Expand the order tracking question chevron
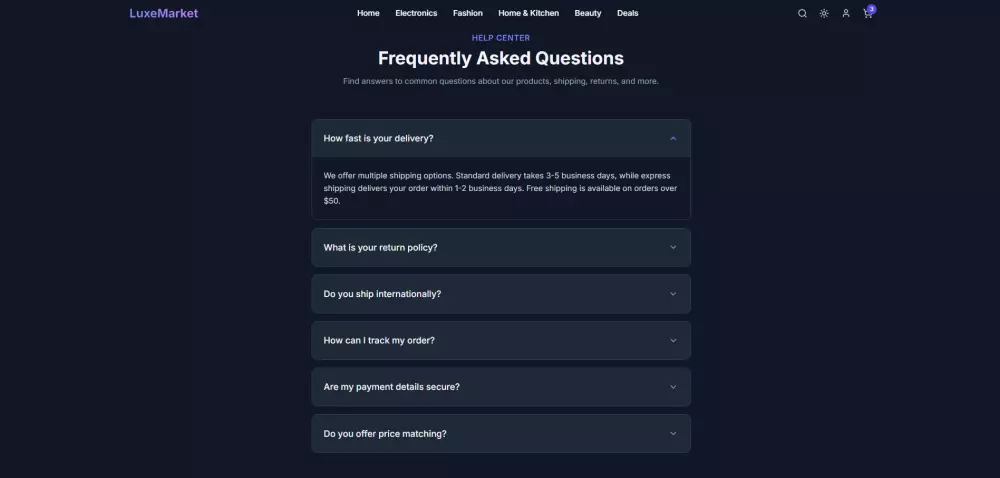This screenshot has width=1000, height=478. [673, 340]
